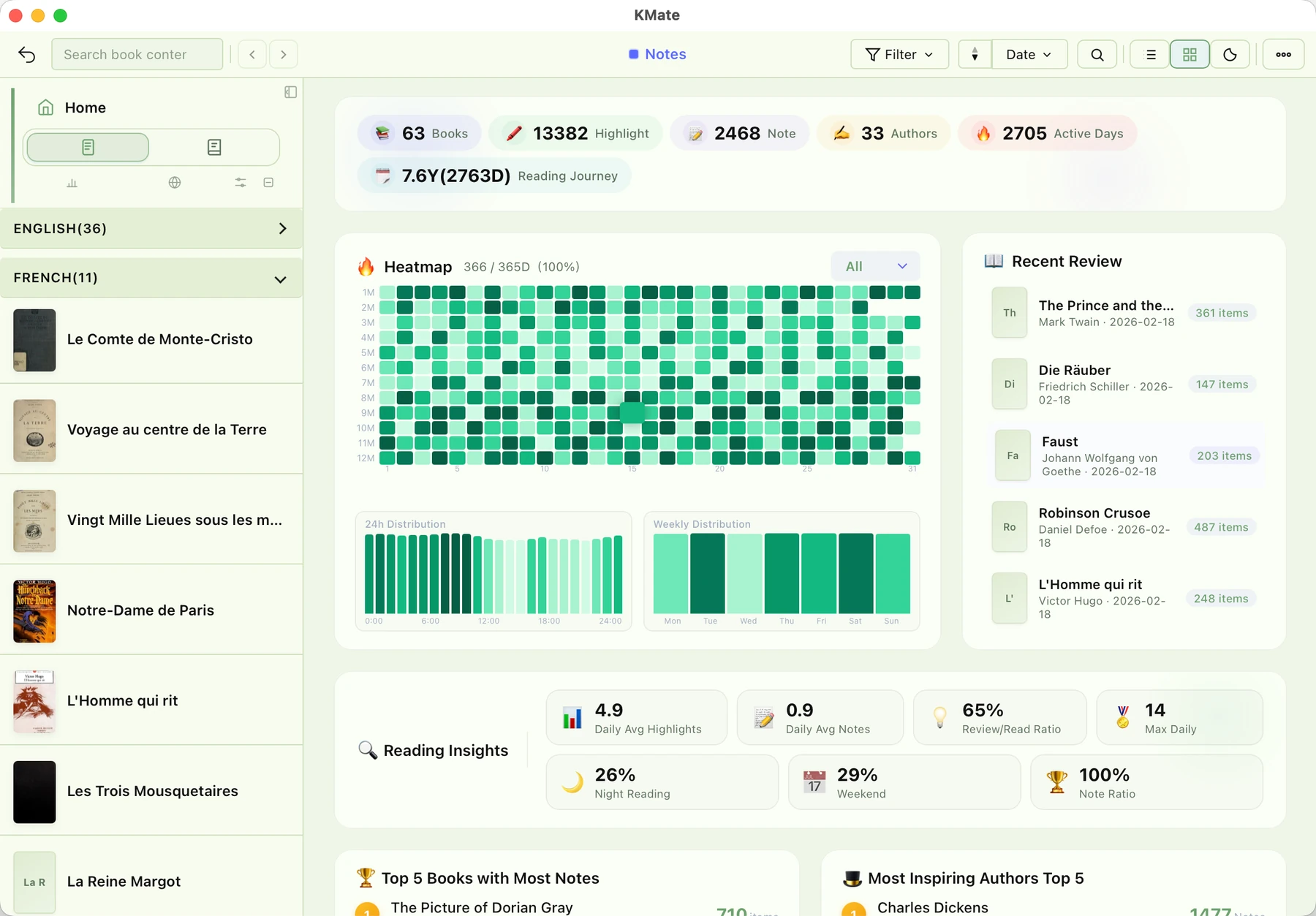Open Faust recent review item
Image resolution: width=1316 pixels, height=916 pixels.
click(x=1127, y=455)
